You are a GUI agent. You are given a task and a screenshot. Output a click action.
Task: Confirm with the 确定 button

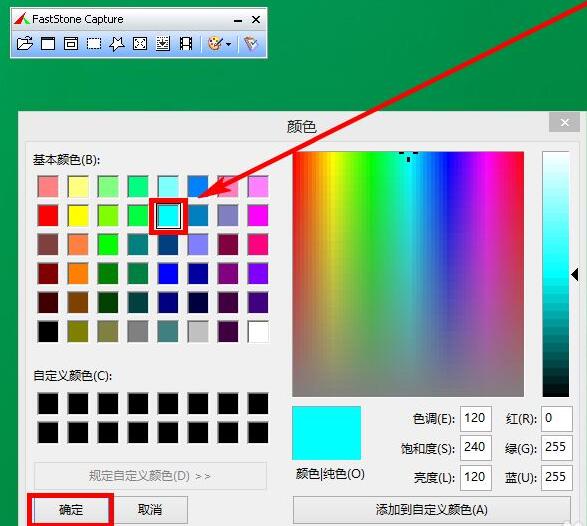pyautogui.click(x=71, y=510)
